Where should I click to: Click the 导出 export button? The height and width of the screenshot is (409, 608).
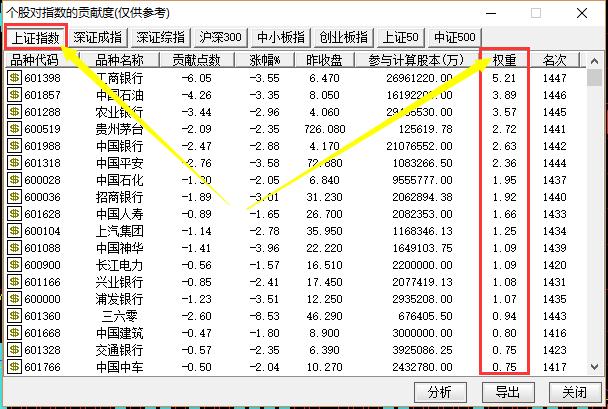508,392
